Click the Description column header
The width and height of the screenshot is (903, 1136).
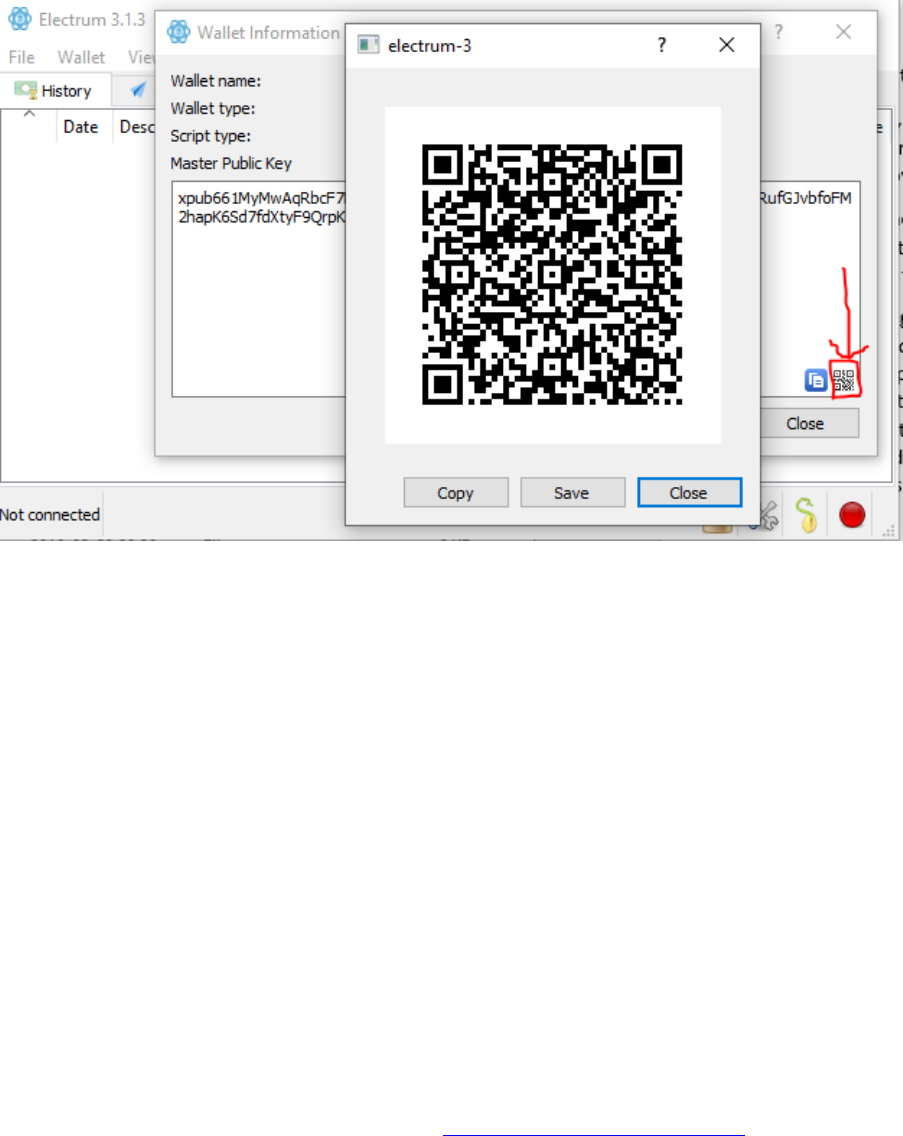[136, 127]
